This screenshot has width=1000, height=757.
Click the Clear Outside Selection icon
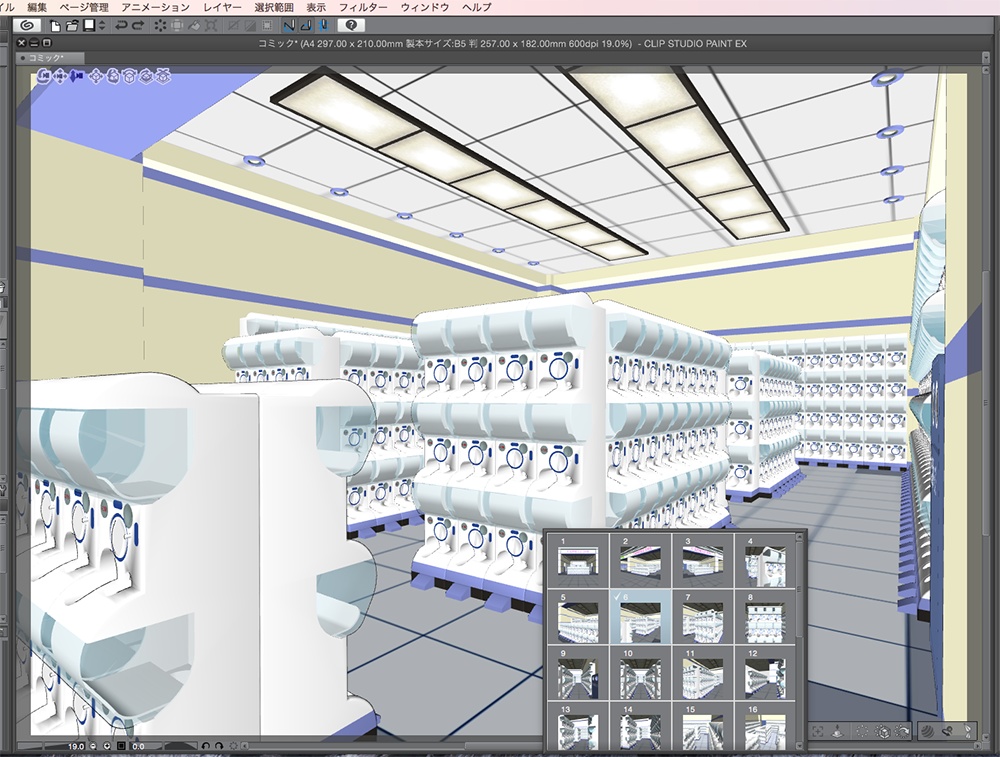pyautogui.click(x=177, y=26)
